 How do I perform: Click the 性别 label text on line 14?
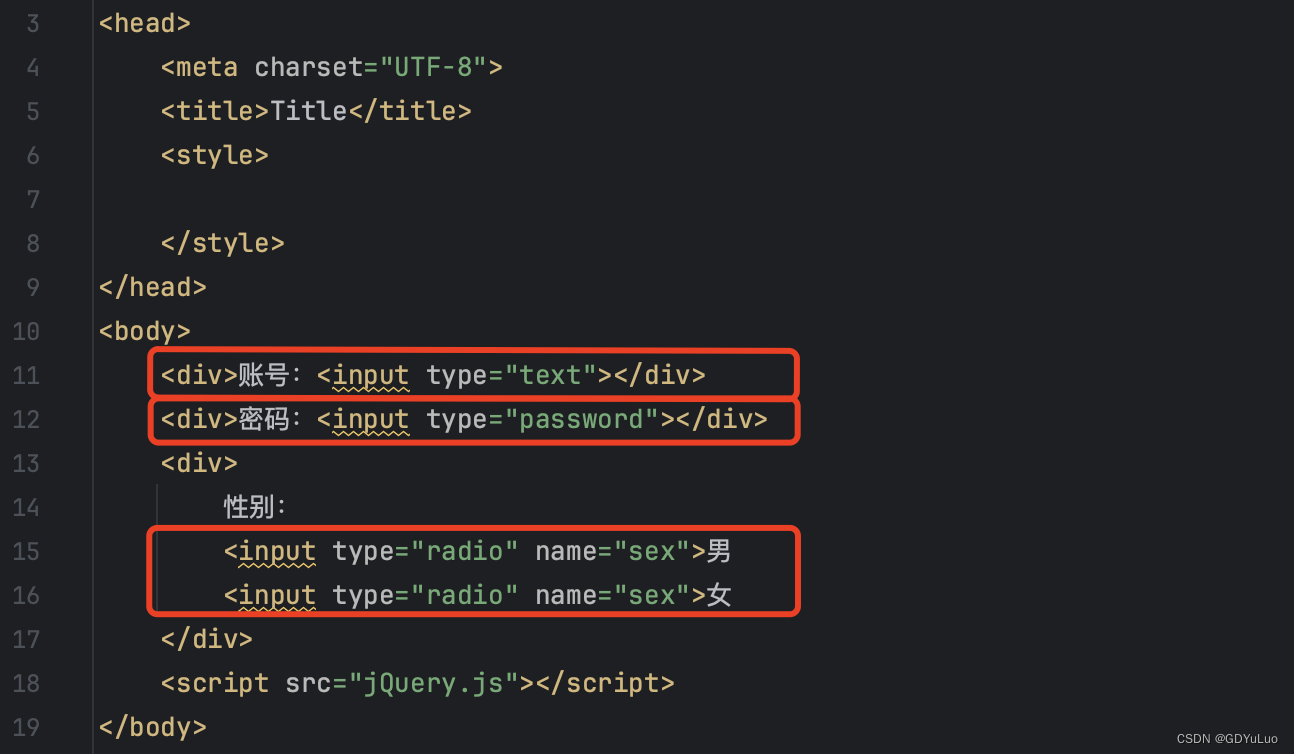tap(249, 507)
